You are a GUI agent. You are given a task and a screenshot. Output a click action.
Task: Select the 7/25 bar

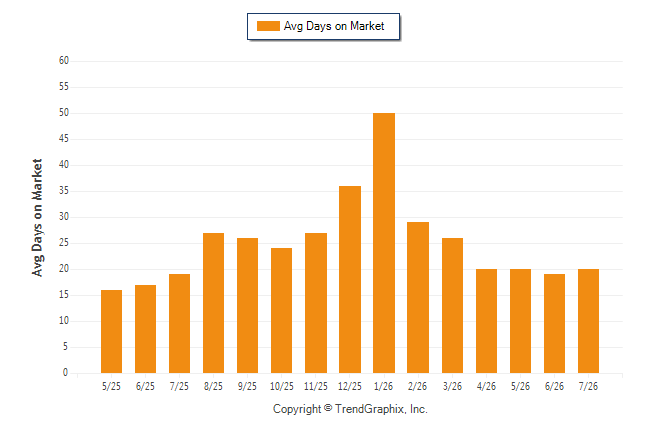pyautogui.click(x=180, y=324)
